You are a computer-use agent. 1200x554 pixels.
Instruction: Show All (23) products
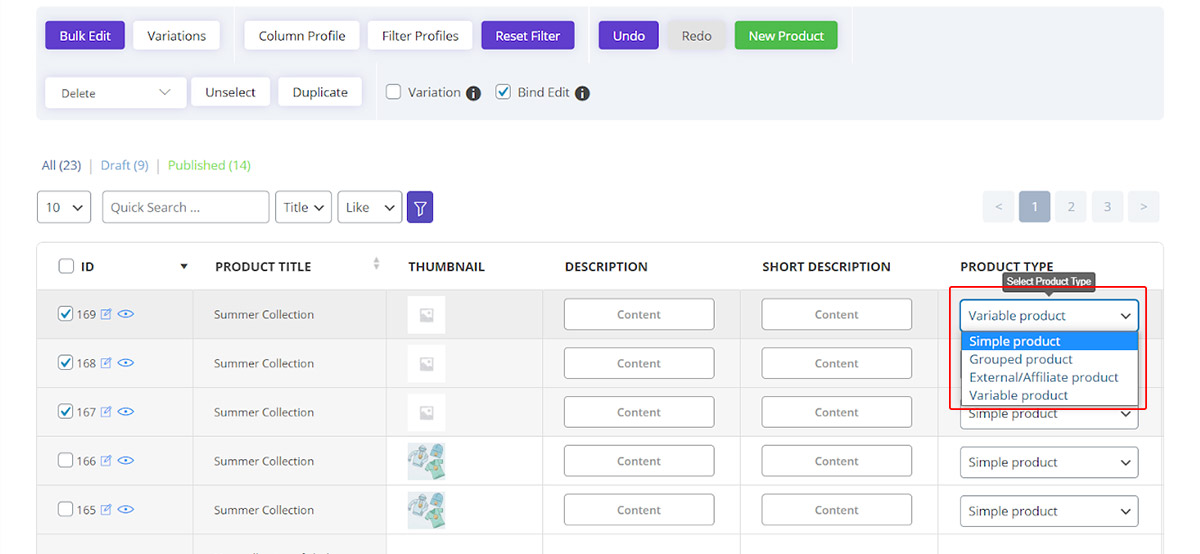pos(61,165)
